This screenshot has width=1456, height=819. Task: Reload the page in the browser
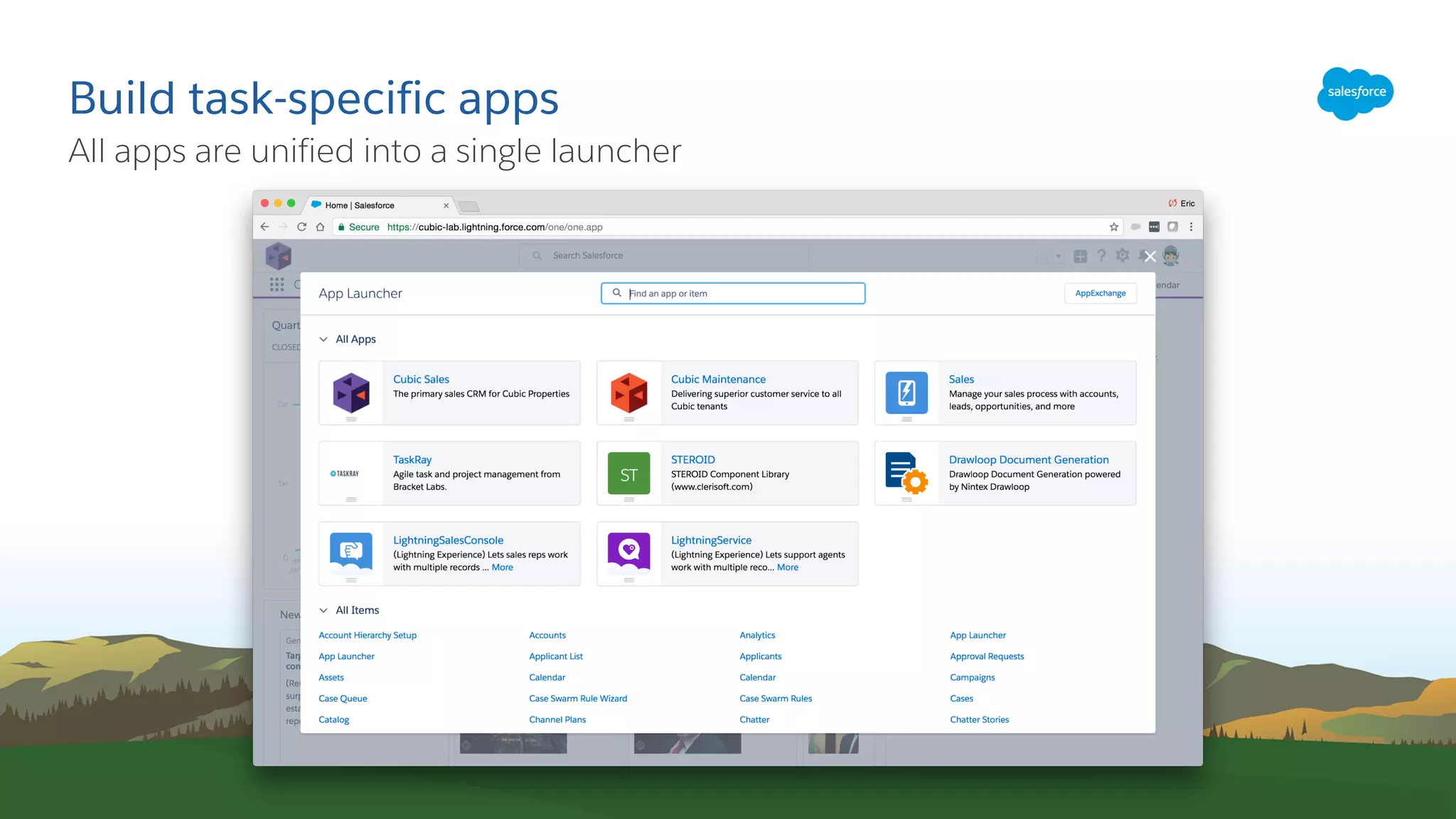[301, 227]
